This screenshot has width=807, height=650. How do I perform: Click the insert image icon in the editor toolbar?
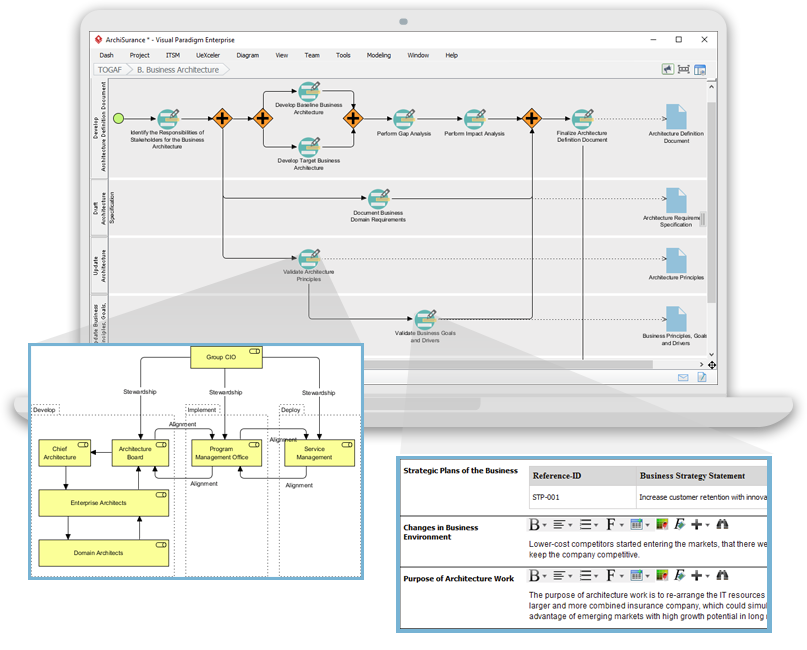tap(661, 525)
